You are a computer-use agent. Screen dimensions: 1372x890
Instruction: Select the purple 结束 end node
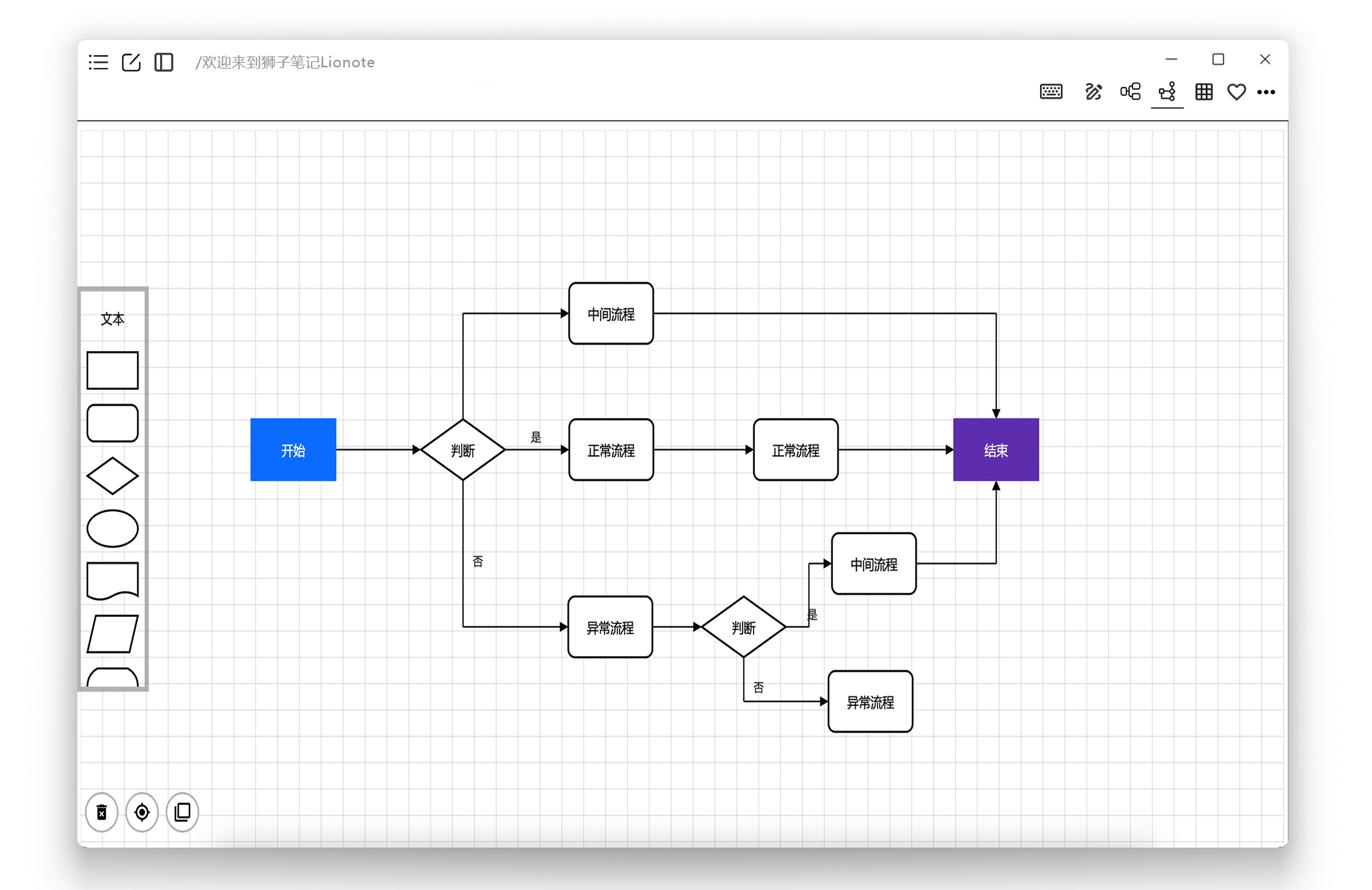tap(995, 449)
